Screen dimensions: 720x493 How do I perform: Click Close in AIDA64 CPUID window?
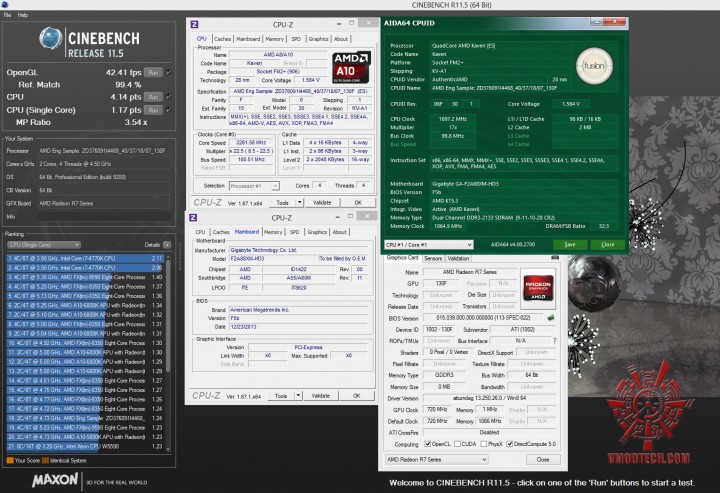pyautogui.click(x=608, y=245)
